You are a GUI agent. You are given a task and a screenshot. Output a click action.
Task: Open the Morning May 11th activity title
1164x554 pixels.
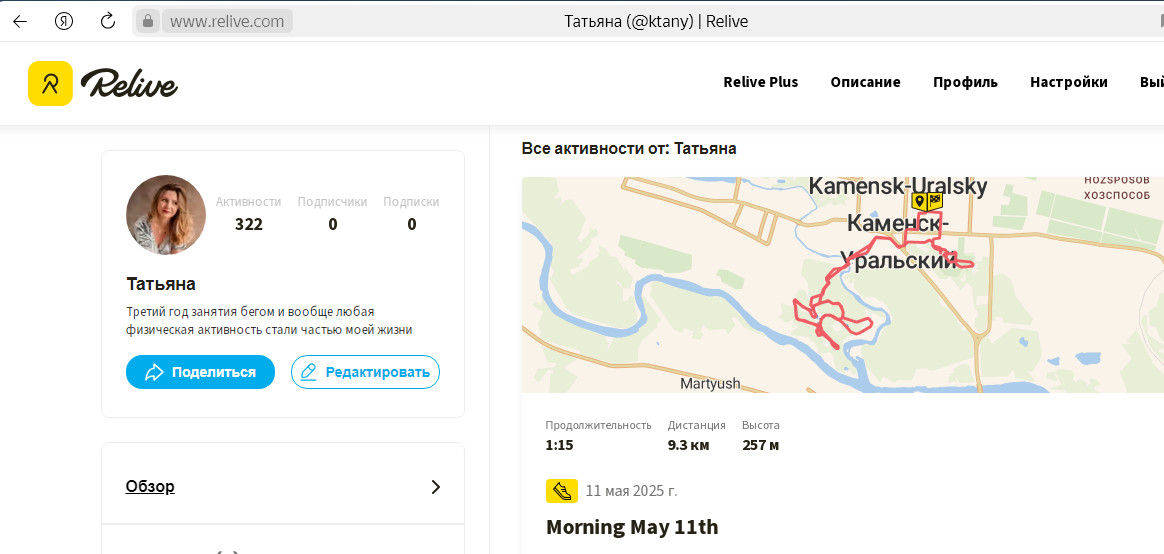pos(632,527)
